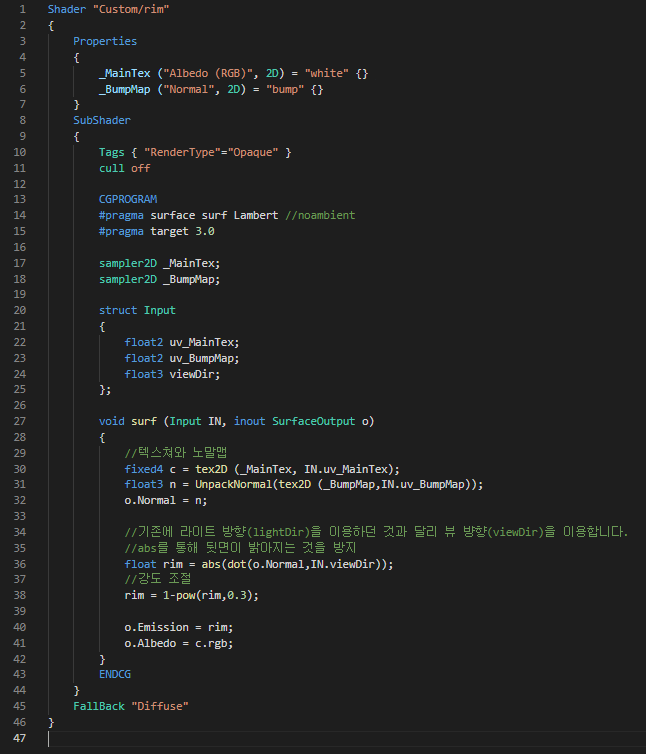Click the Shader keyword on line 1
The width and height of the screenshot is (646, 754).
(67, 9)
